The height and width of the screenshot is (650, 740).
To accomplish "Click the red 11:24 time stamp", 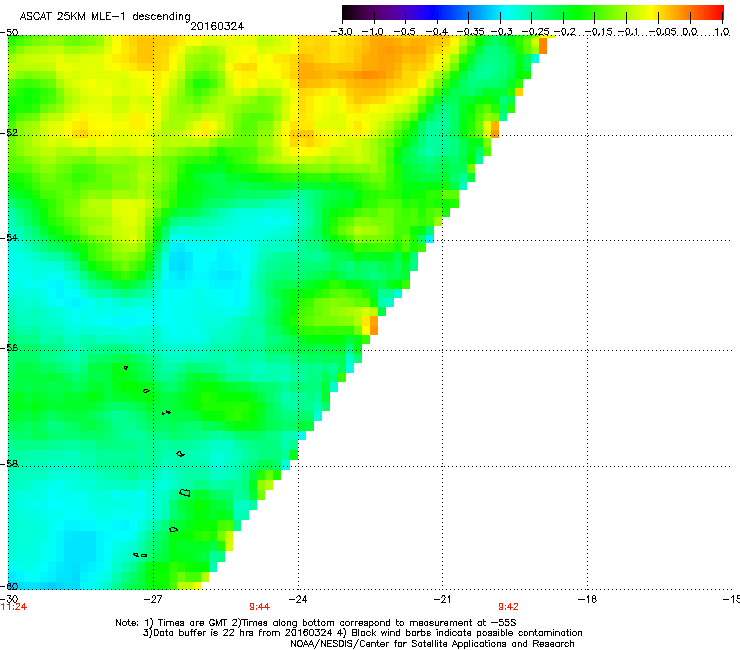I will [x=14, y=607].
